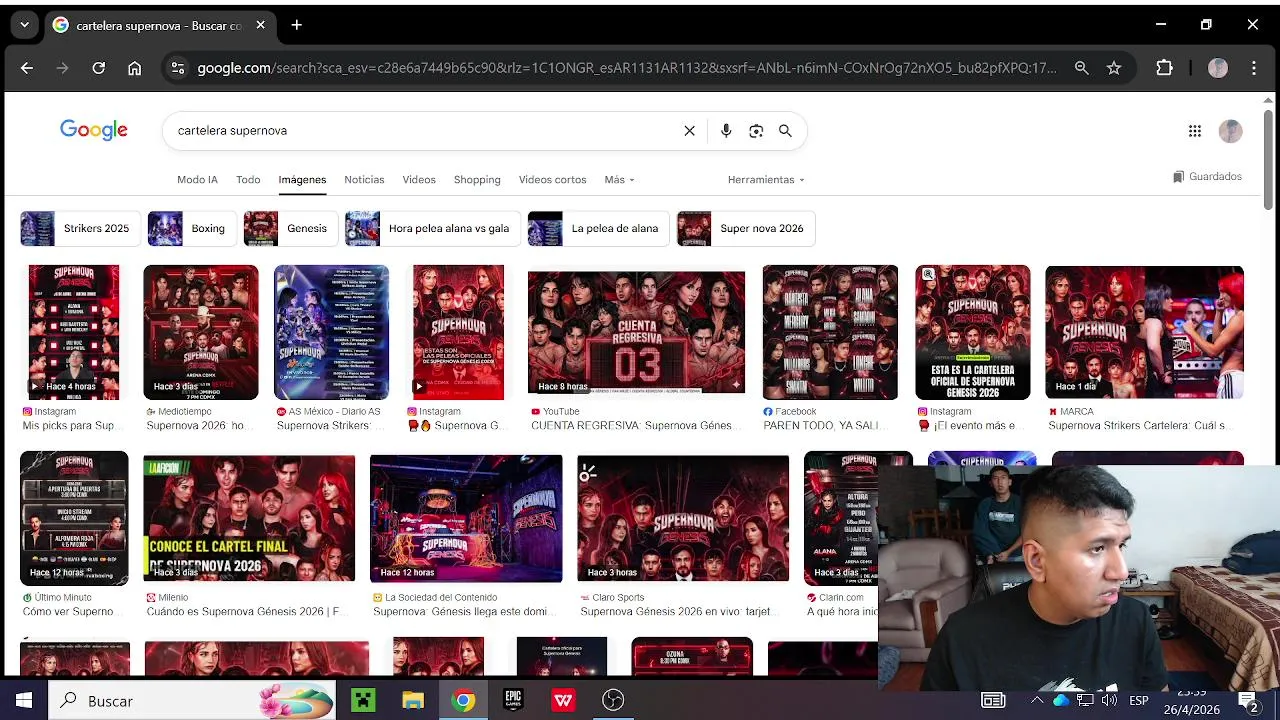Open the notification center icon

pyautogui.click(x=1247, y=700)
